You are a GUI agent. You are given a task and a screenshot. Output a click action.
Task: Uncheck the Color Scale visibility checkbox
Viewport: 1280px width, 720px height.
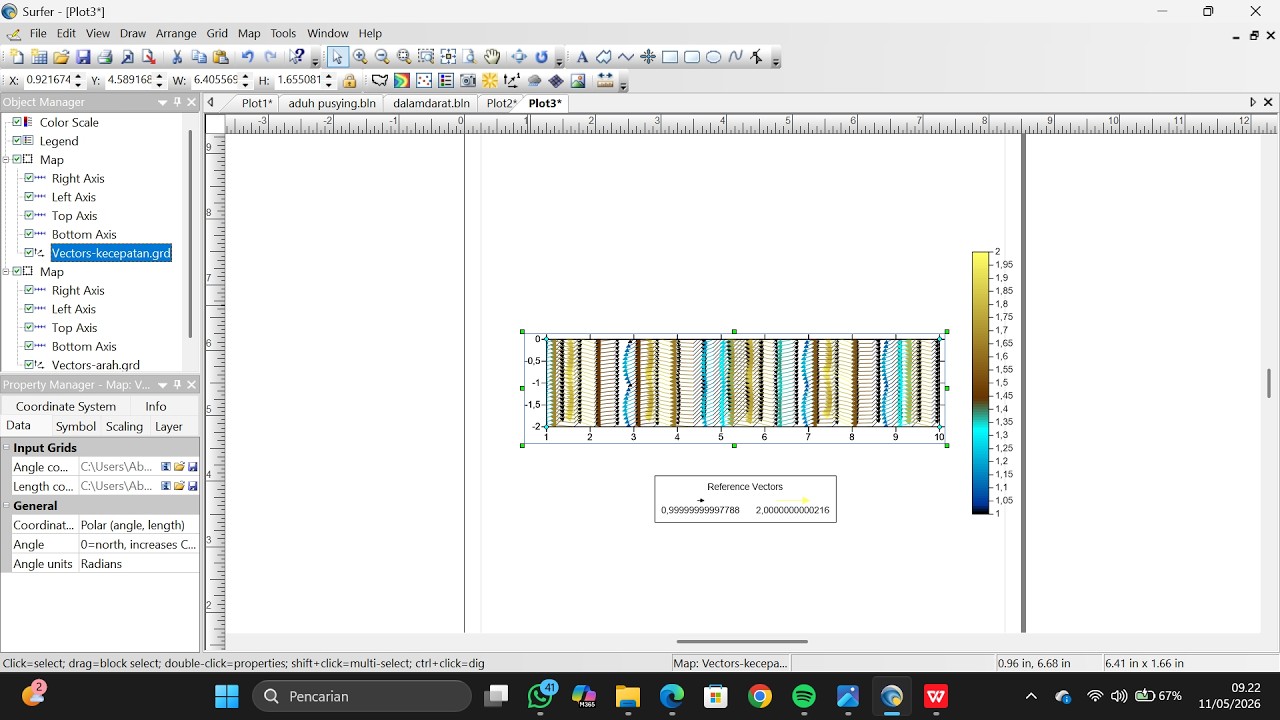click(17, 122)
